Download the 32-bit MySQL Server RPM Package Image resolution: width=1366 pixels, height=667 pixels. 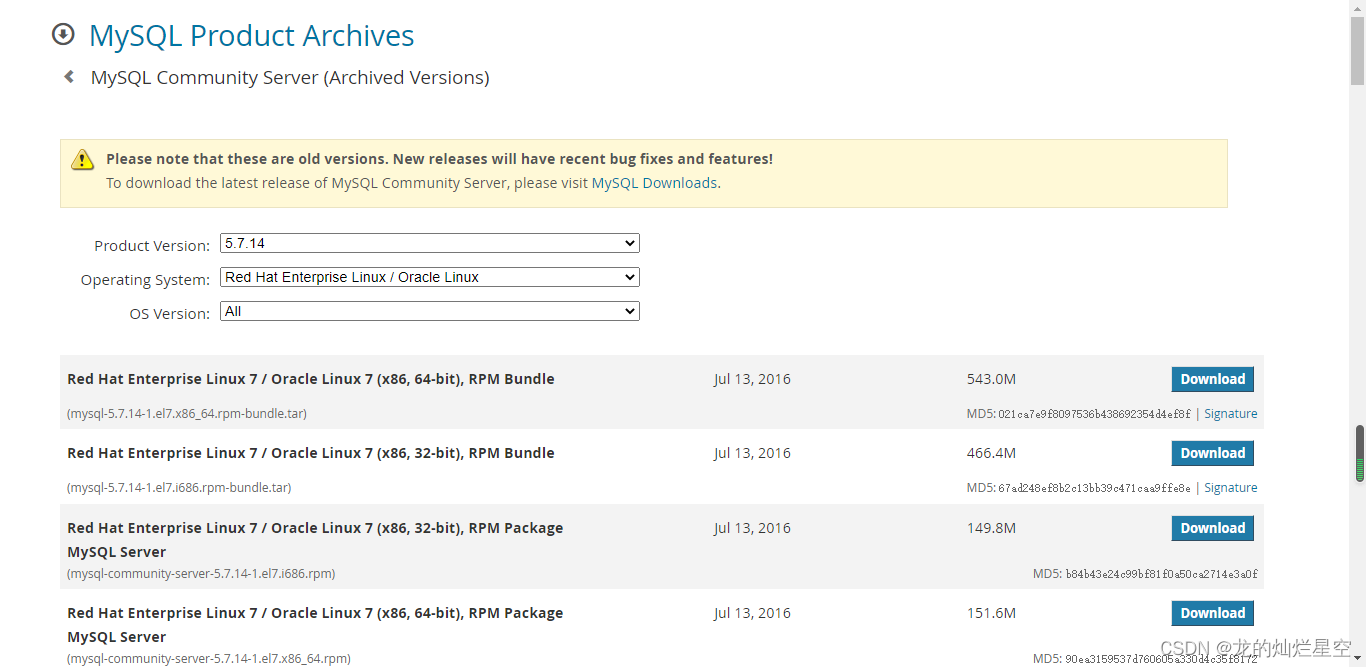tap(1212, 528)
